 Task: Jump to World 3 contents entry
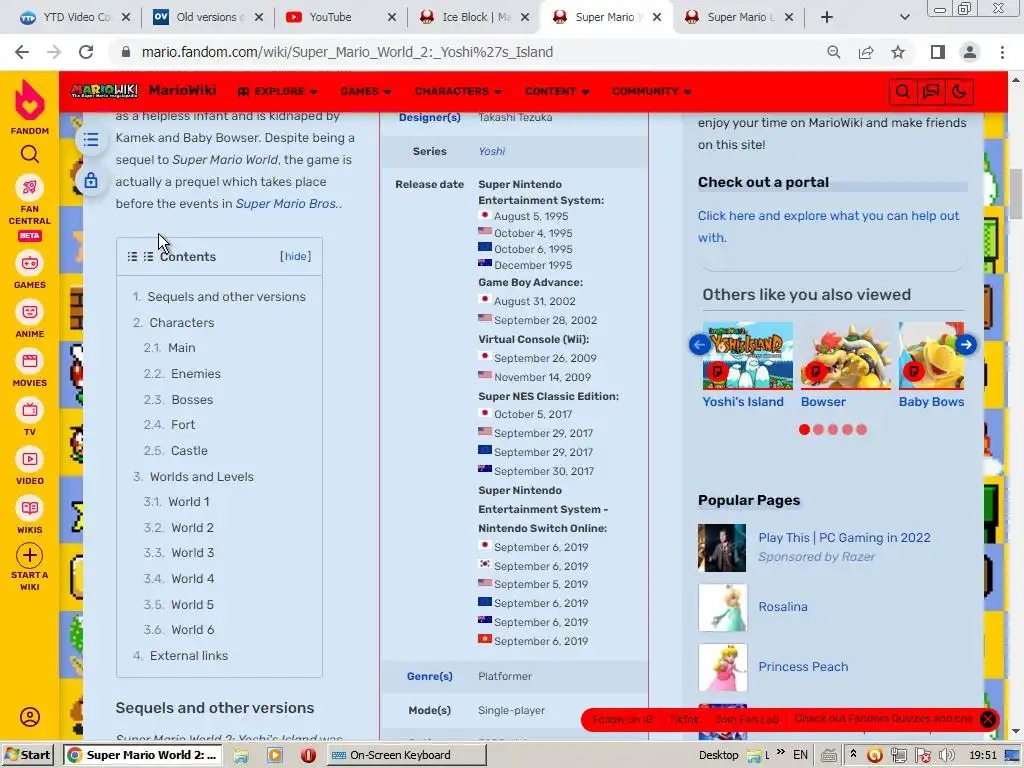coord(192,552)
